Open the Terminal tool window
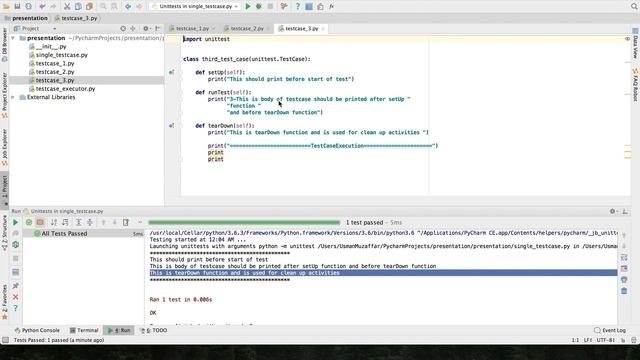 click(x=84, y=330)
